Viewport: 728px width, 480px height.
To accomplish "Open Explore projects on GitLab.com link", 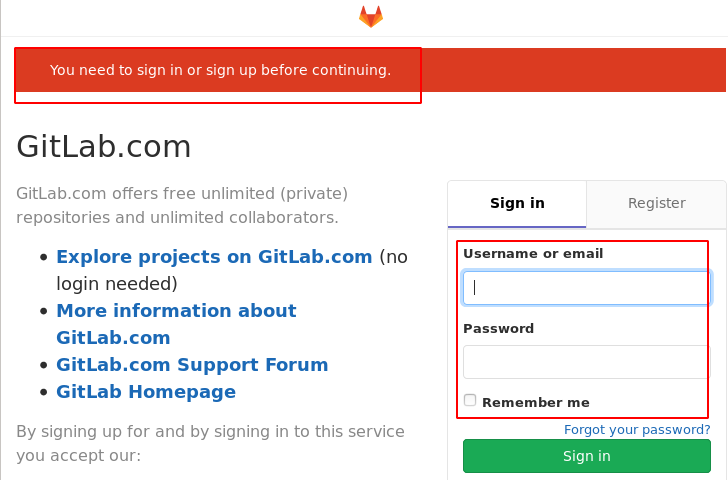I will pyautogui.click(x=214, y=257).
